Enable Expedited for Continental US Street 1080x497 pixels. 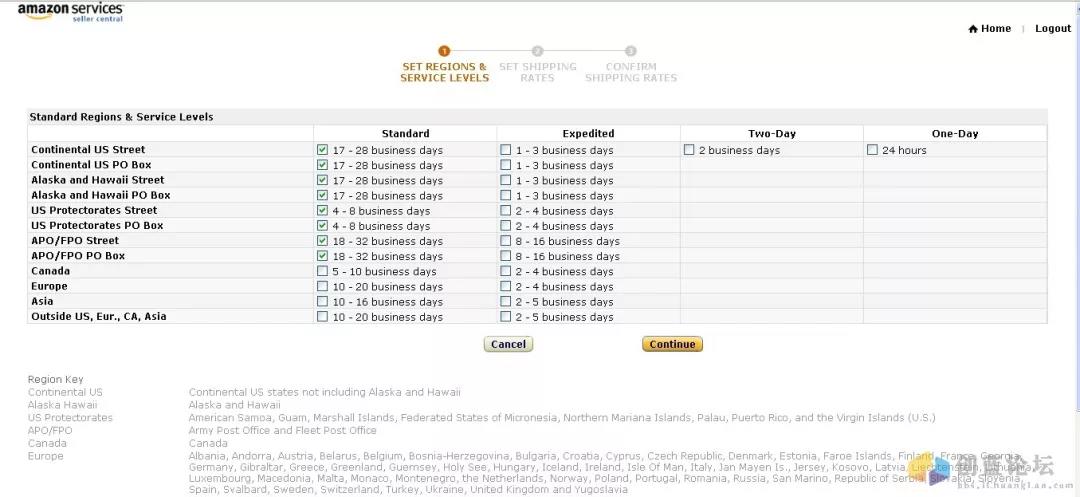click(x=506, y=149)
